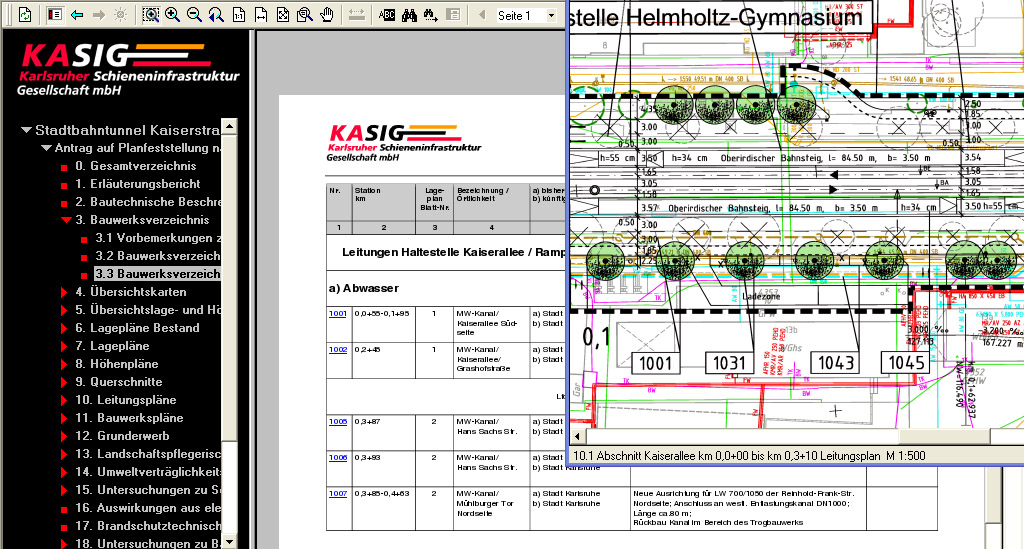The image size is (1024, 549).
Task: Open the Seite 1 page dropdown
Action: [551, 15]
